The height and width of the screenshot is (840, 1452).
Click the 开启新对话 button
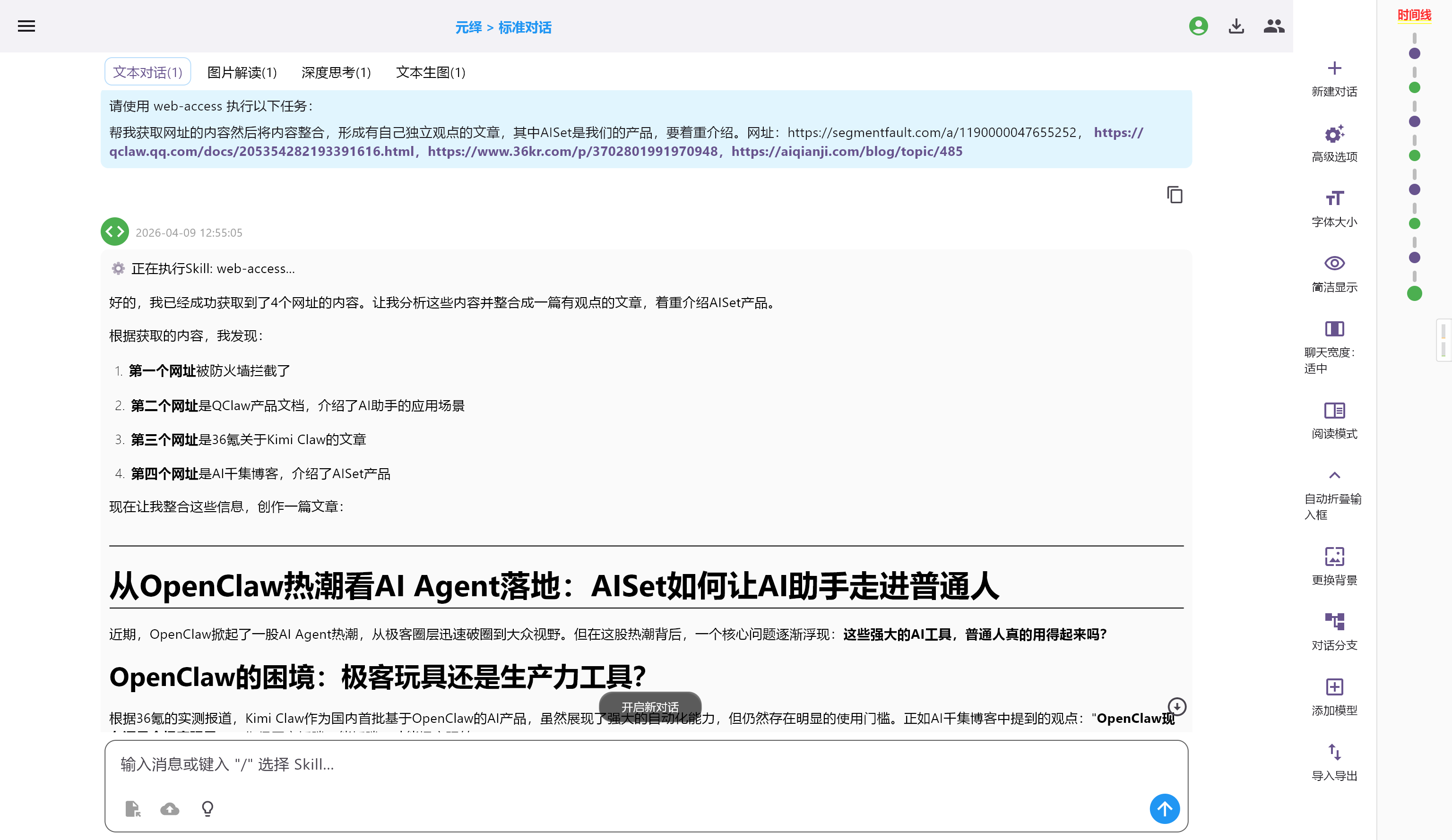(x=650, y=706)
